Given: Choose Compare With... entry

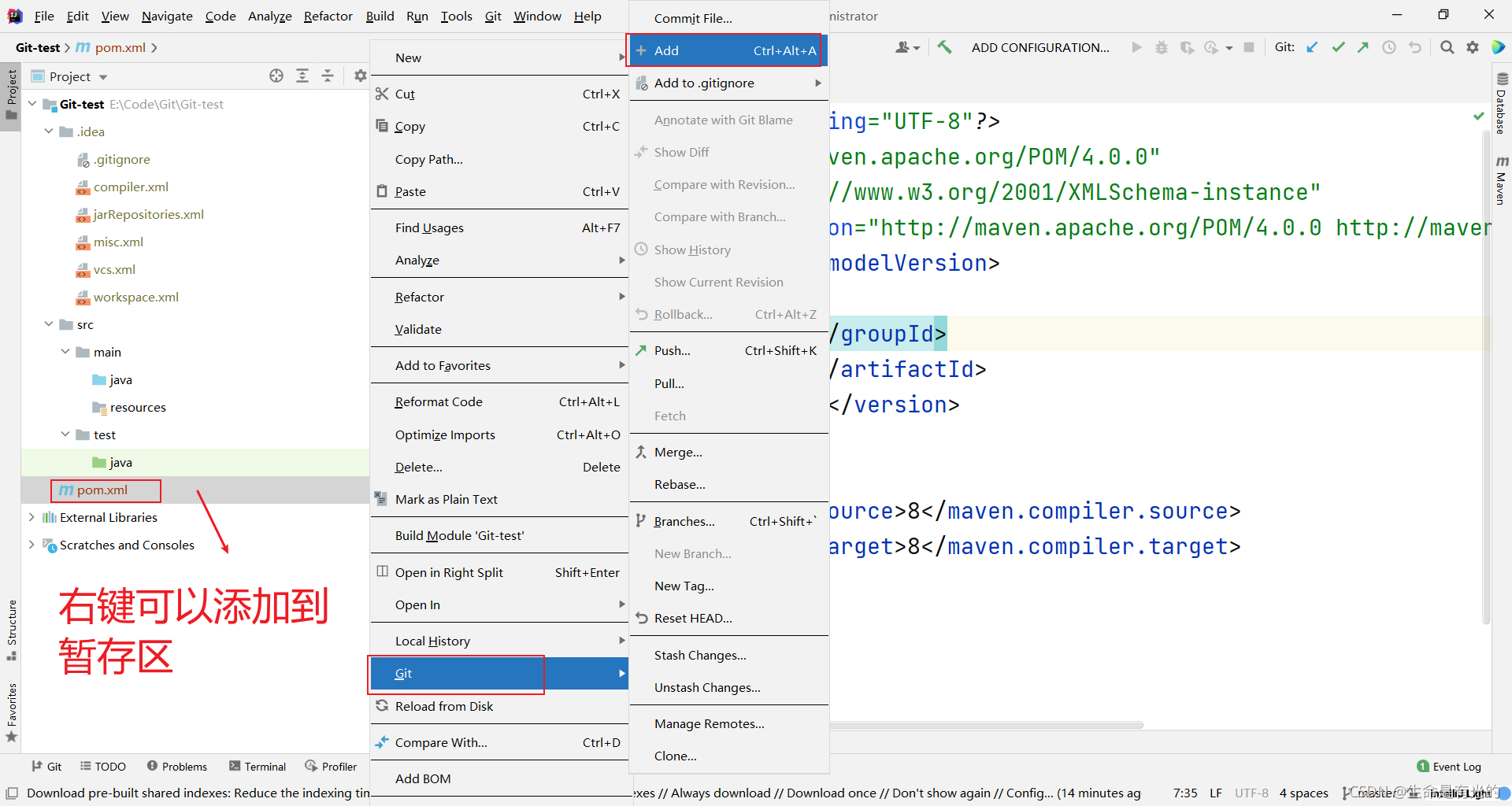Looking at the screenshot, I should click(499, 742).
